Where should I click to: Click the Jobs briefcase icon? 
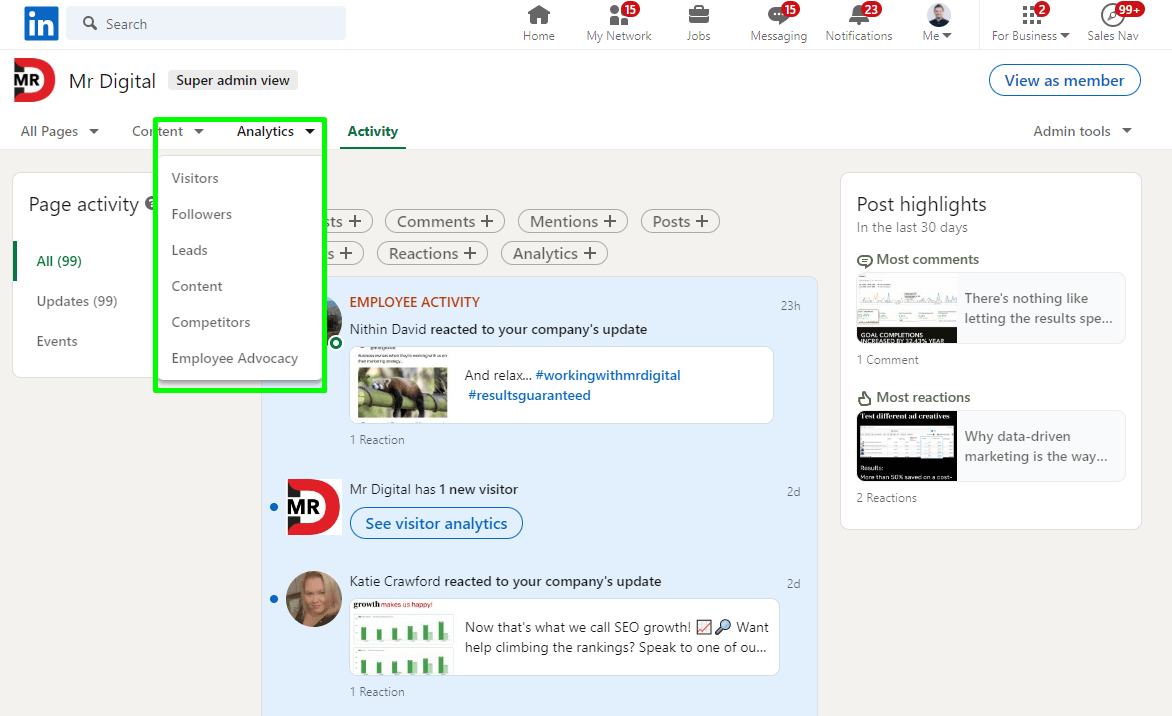click(697, 22)
